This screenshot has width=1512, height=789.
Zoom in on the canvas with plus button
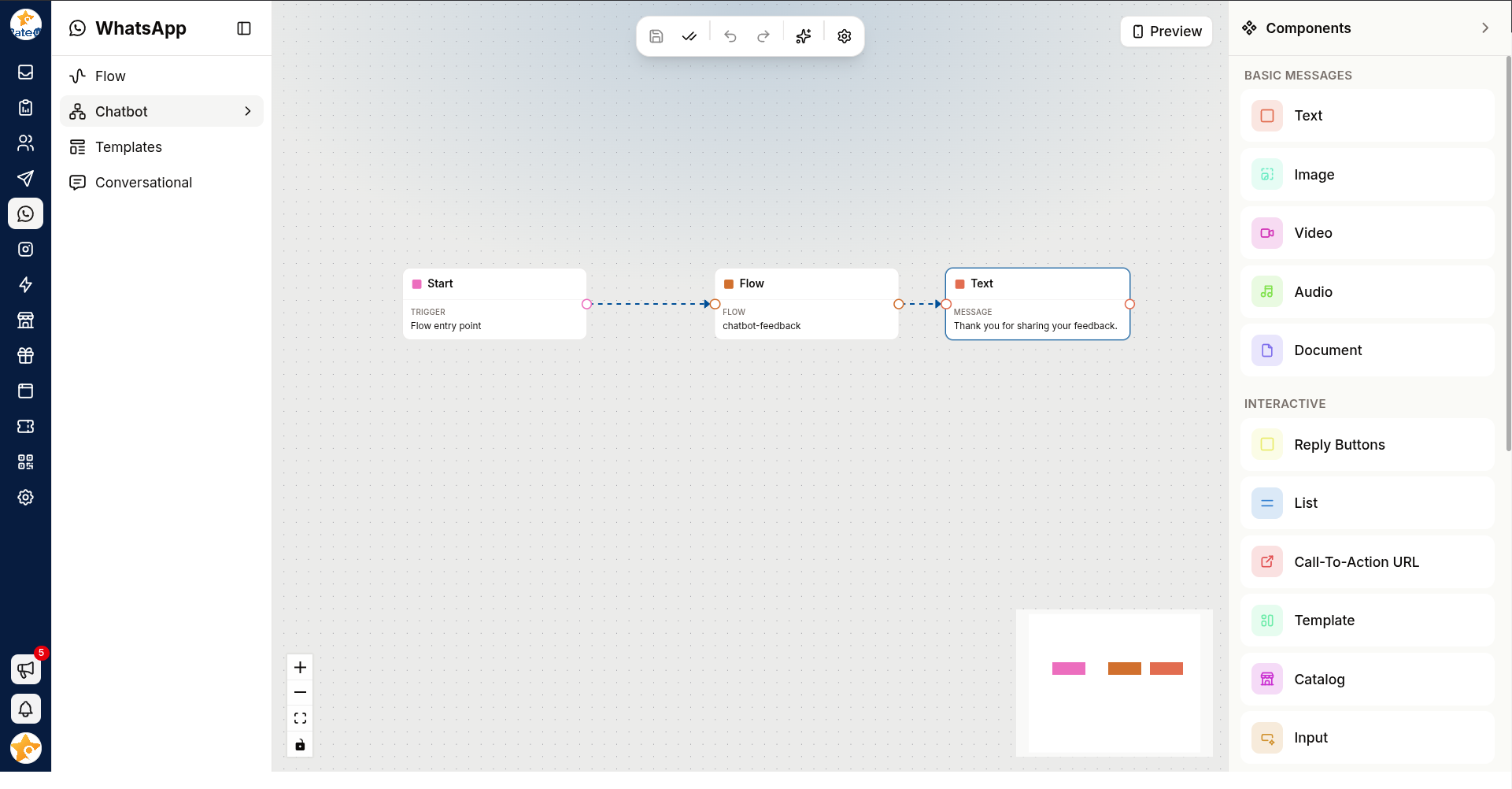(300, 668)
